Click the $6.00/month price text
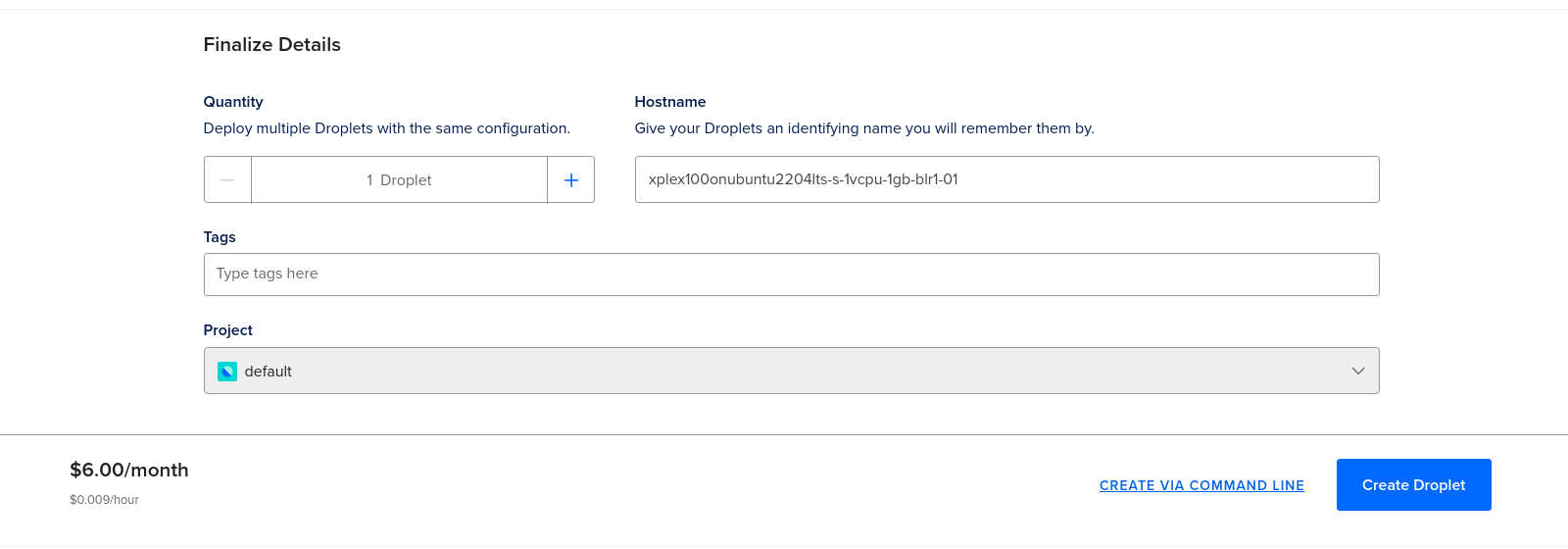 click(129, 470)
